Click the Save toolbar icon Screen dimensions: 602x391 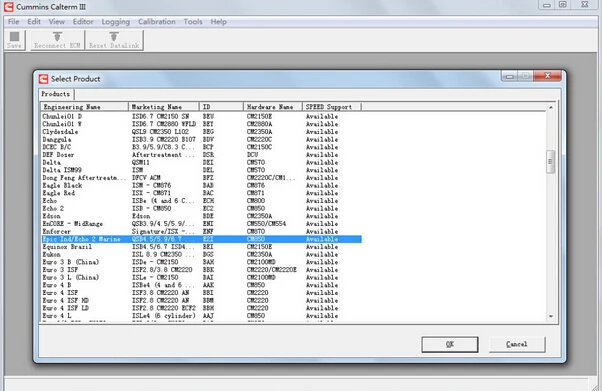(x=15, y=40)
